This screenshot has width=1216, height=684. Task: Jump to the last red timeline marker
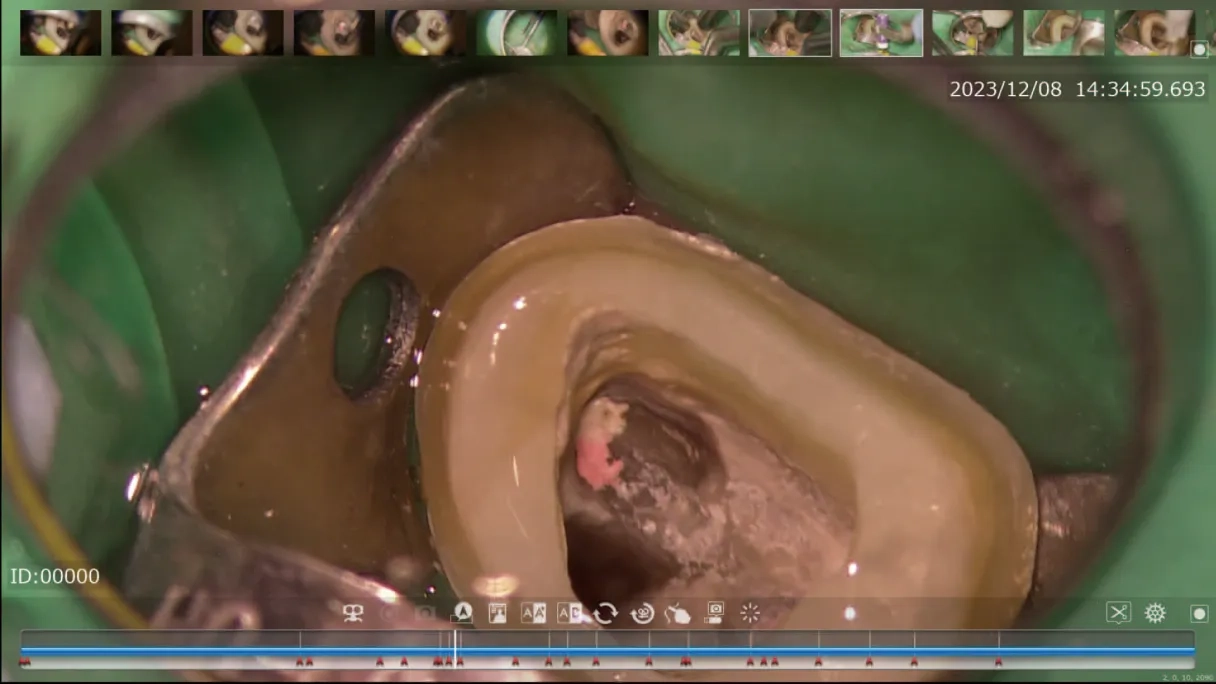[x=998, y=662]
